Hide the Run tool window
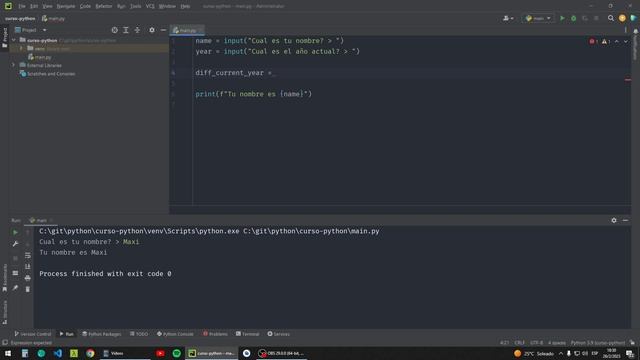 625,220
